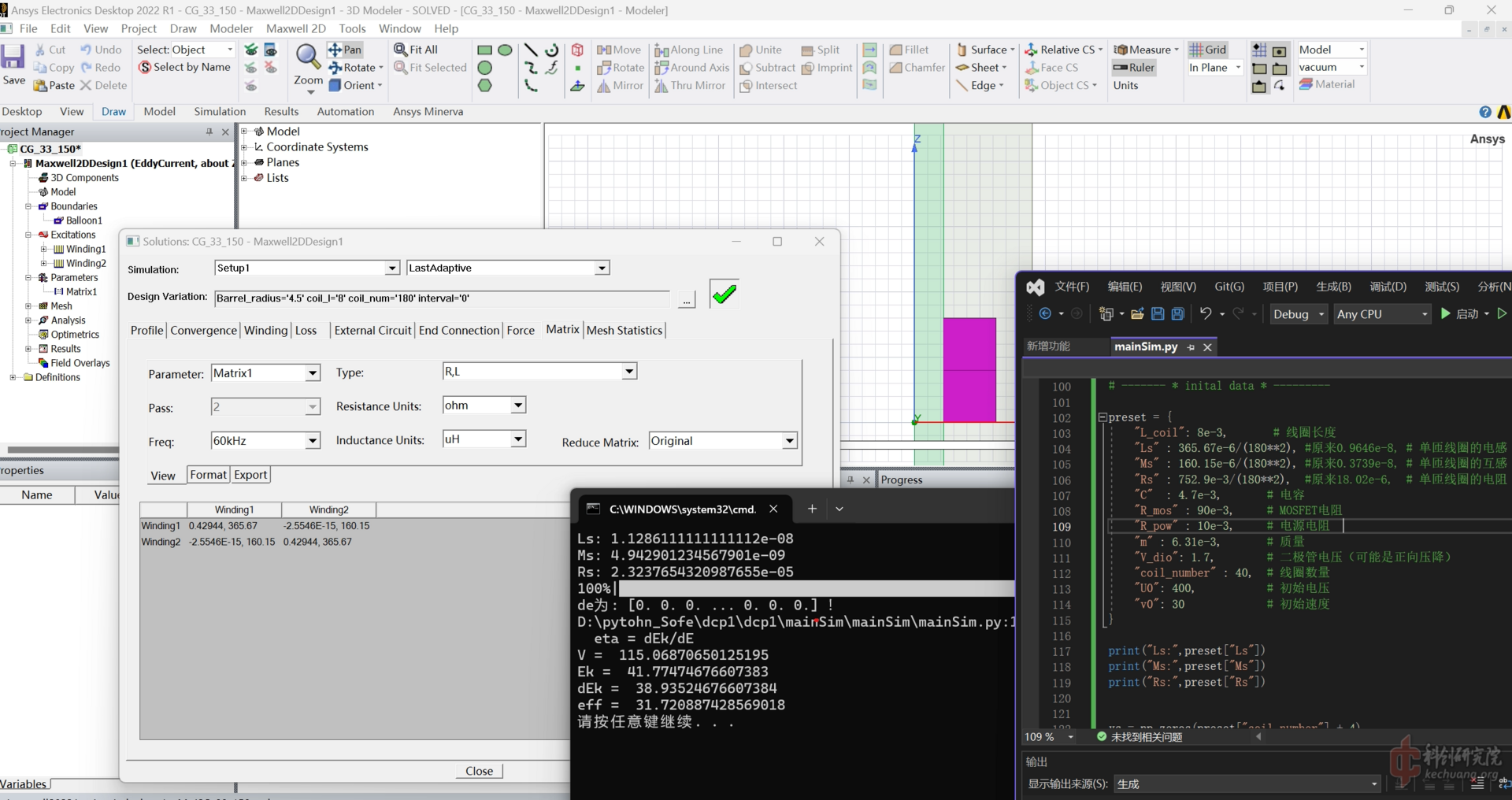Click the Chamfer tool
Viewport: 1512px width, 800px height.
pos(917,68)
